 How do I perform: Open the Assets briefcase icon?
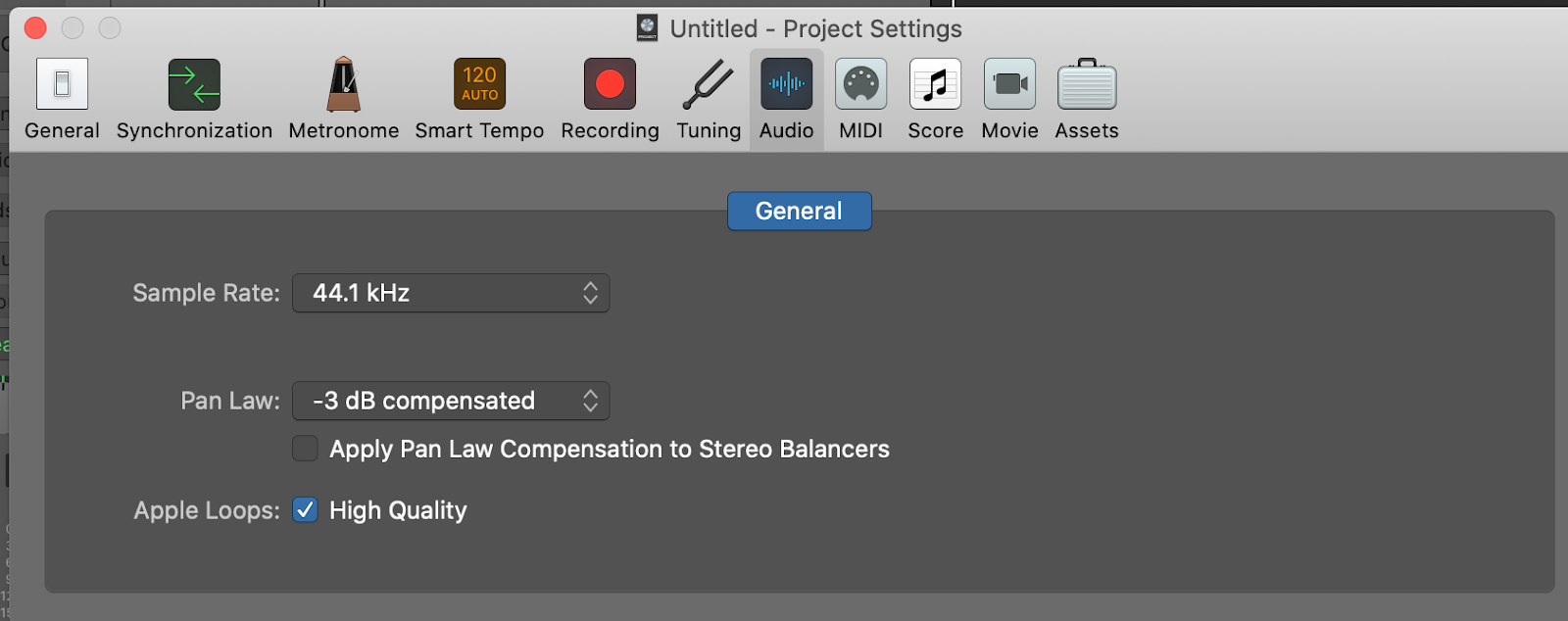[x=1087, y=84]
